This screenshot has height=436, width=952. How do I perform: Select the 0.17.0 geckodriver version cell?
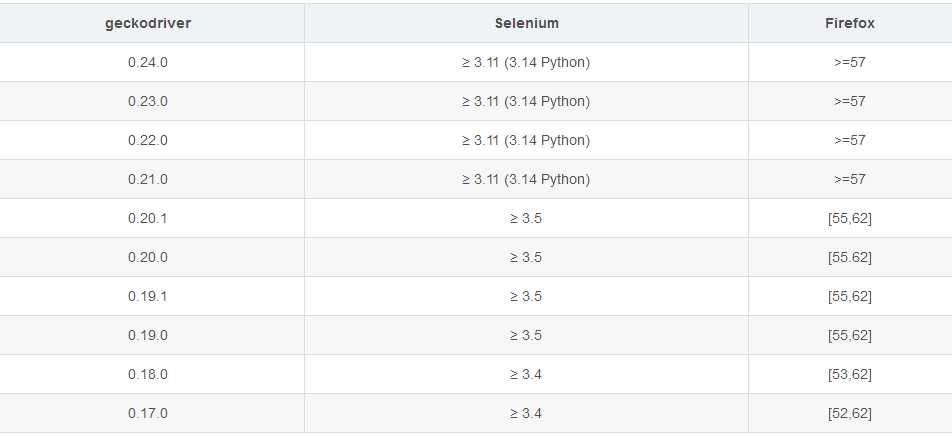click(148, 413)
